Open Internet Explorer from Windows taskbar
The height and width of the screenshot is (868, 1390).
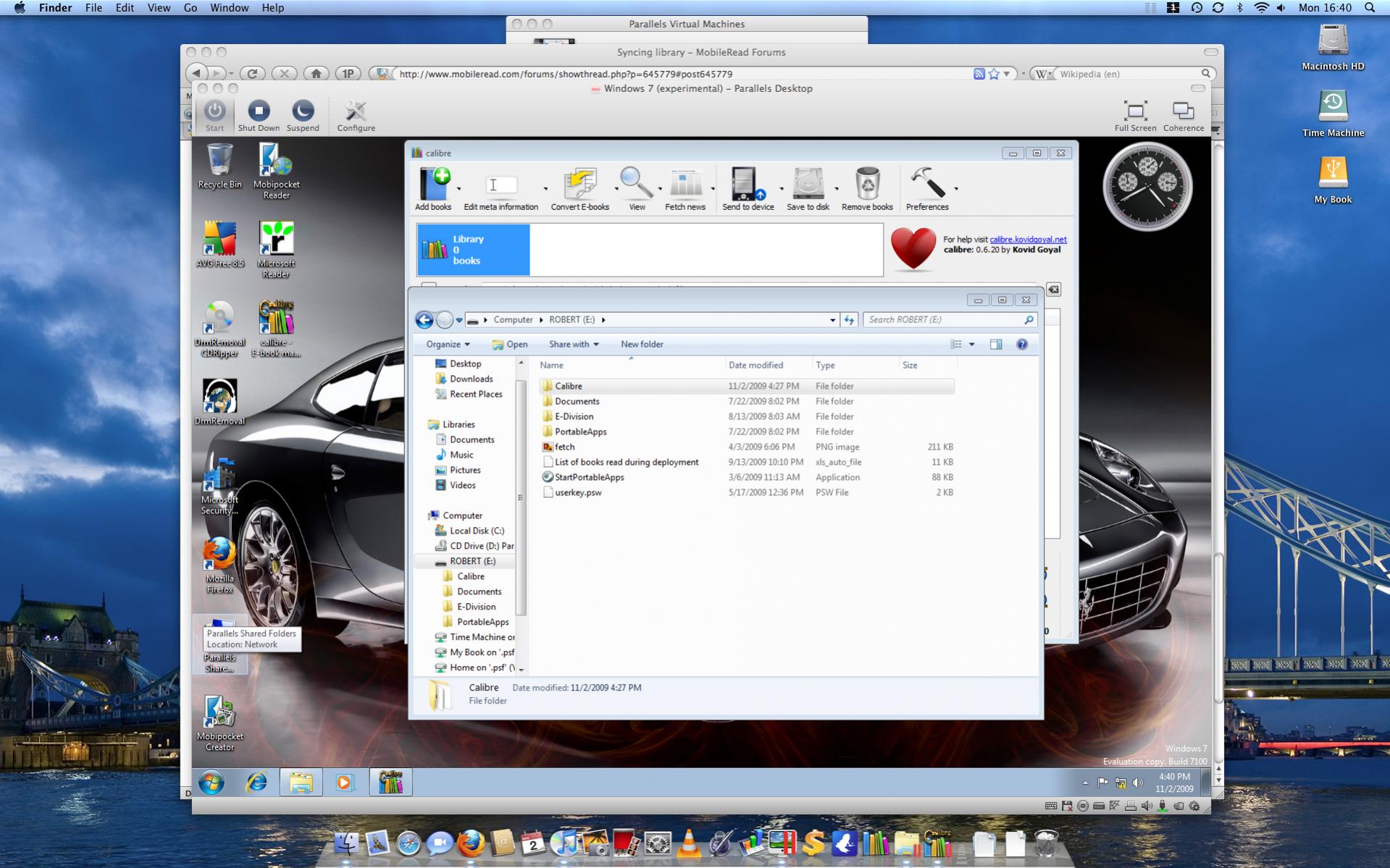click(256, 783)
